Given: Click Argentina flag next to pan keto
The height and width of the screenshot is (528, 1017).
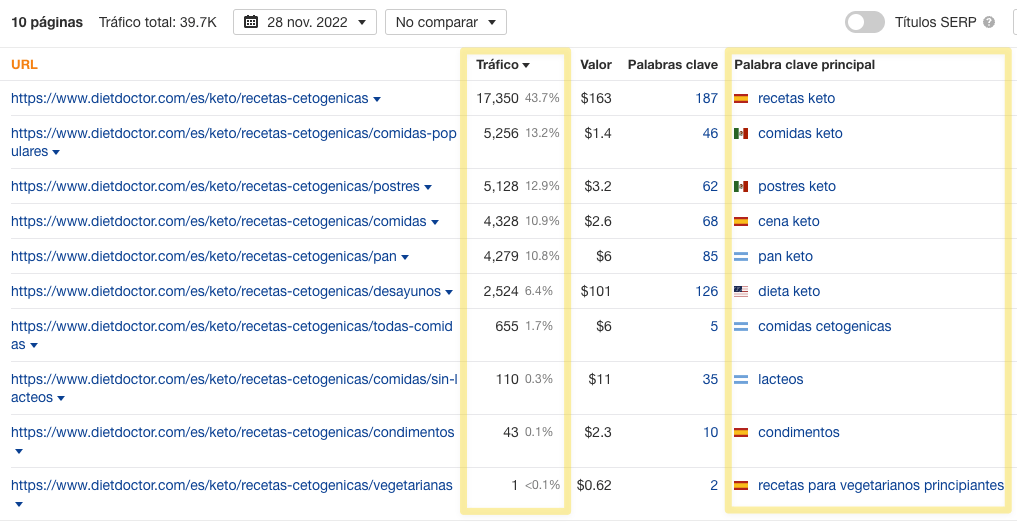Looking at the screenshot, I should (x=741, y=257).
